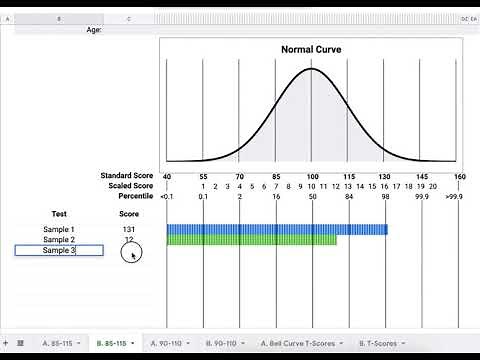Click the Scaled Score row label
The image size is (480, 360).
[131, 186]
